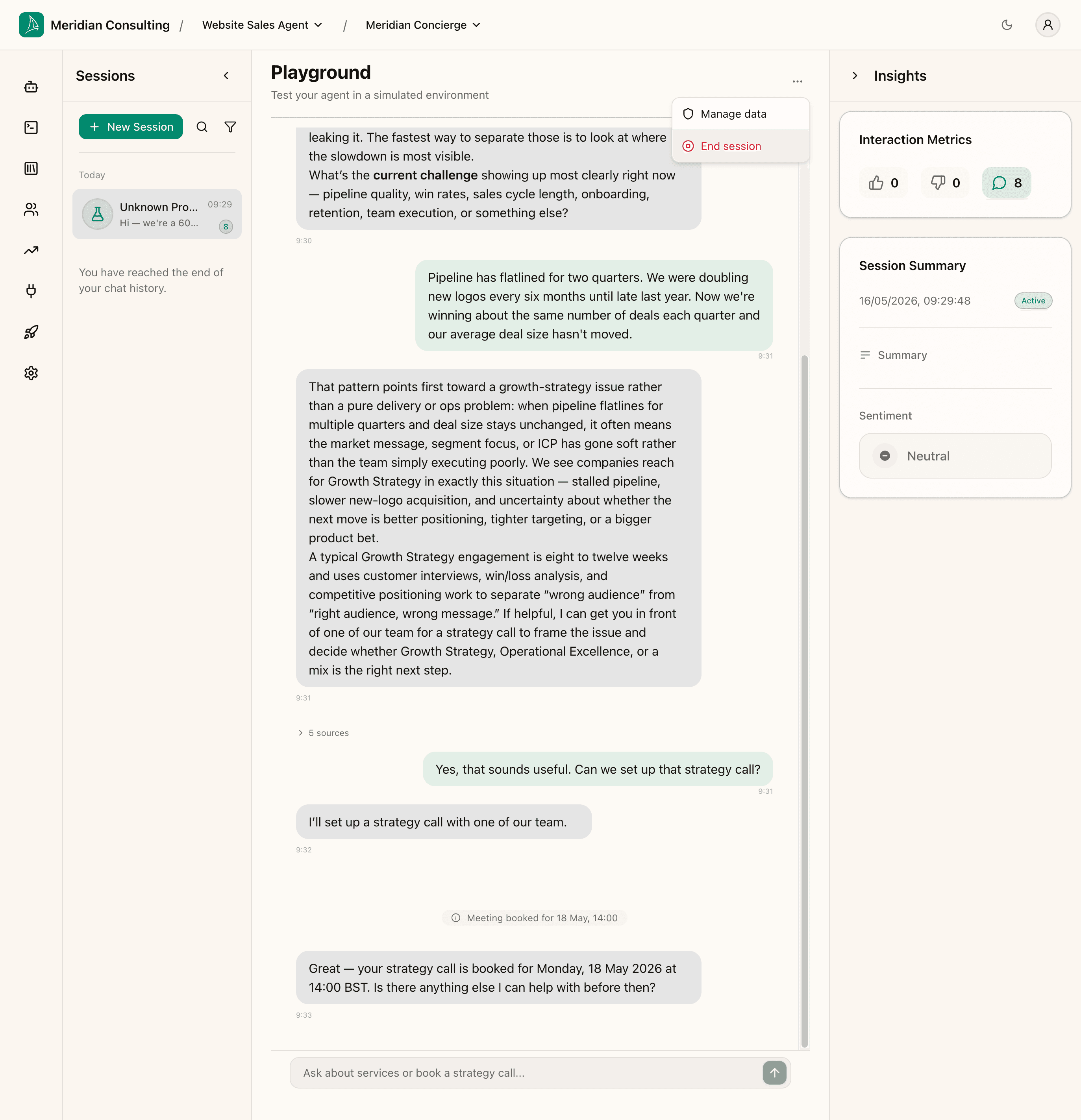Click the session date 16/05/2026, 09:29:48

tap(914, 301)
